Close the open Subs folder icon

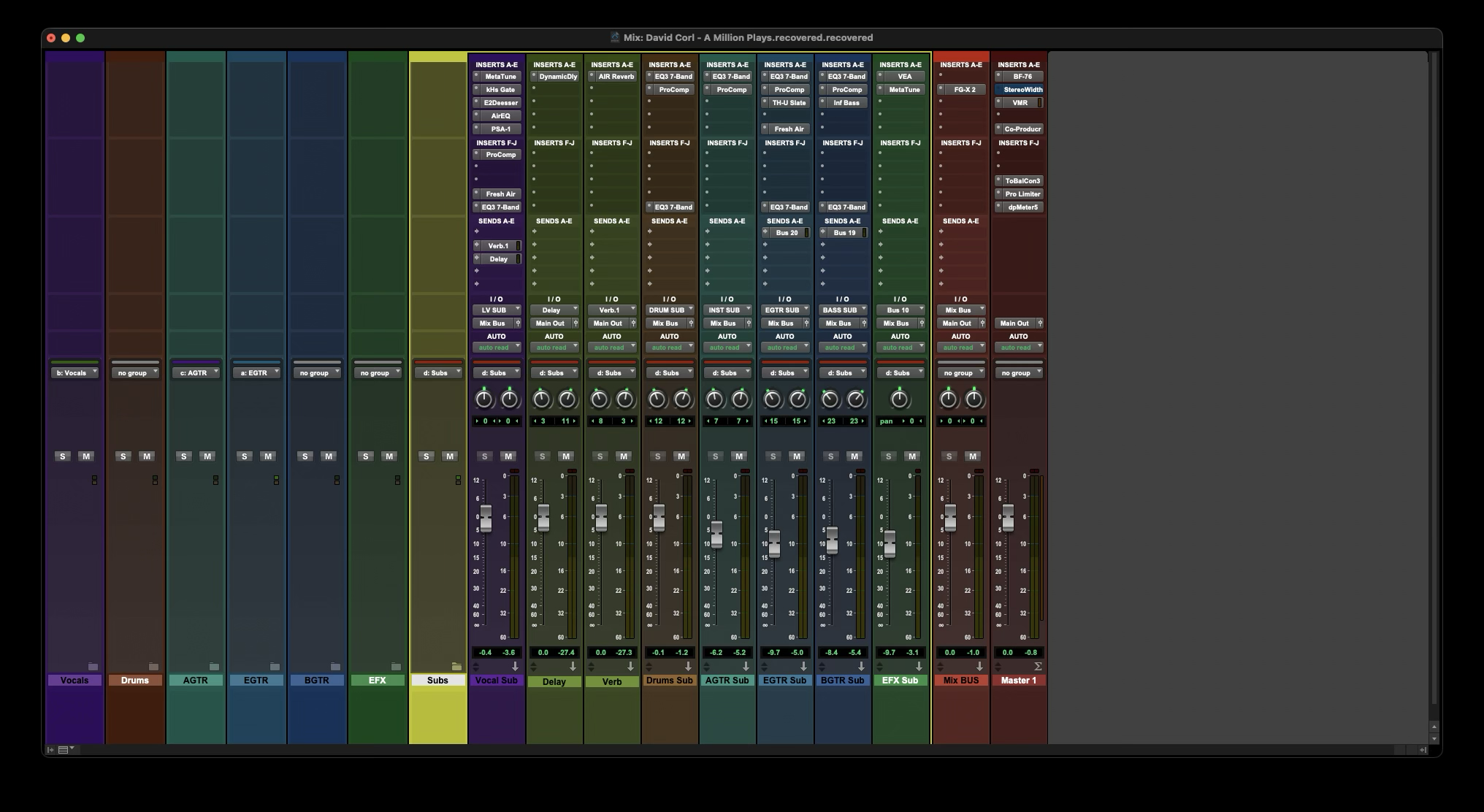coord(456,667)
